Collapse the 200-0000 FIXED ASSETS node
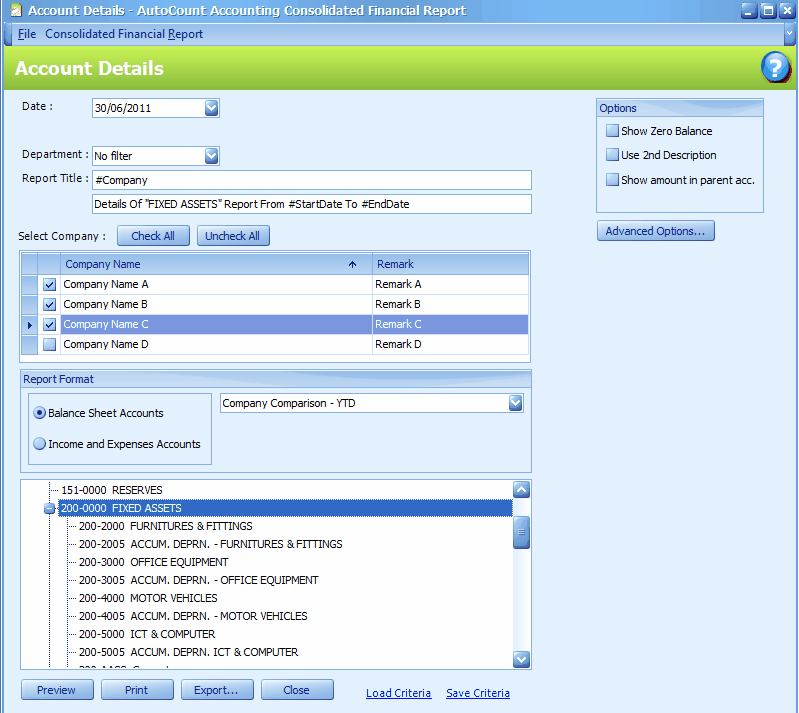The image size is (799, 713). coord(49,508)
